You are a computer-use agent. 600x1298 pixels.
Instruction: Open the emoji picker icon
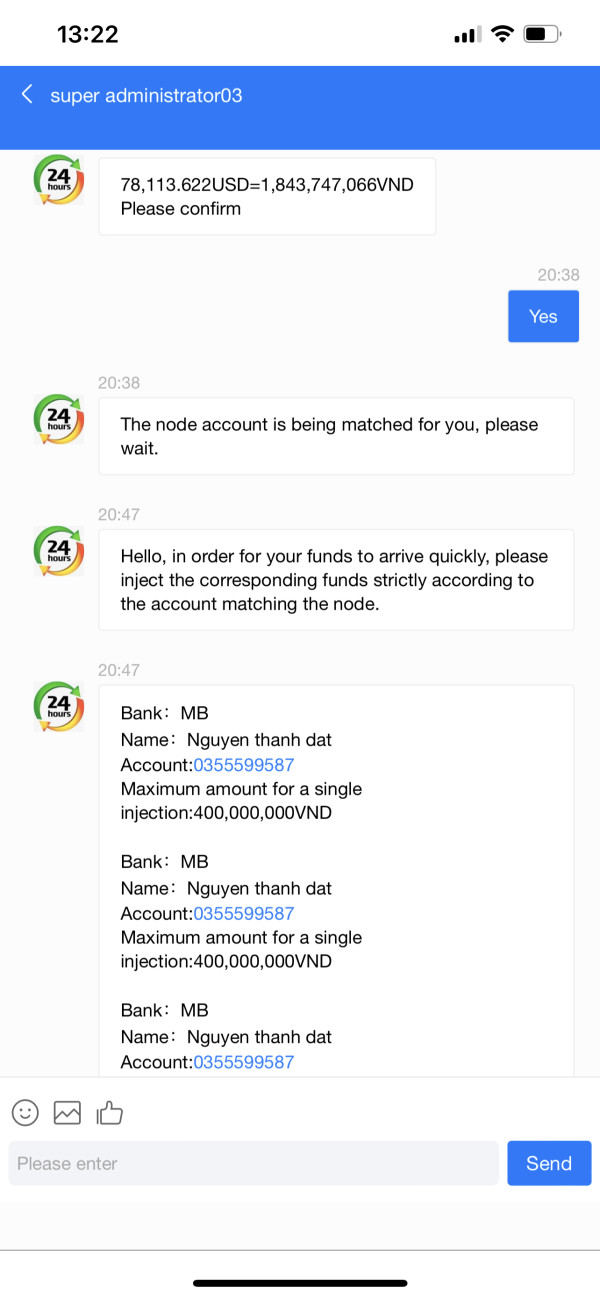point(25,1111)
